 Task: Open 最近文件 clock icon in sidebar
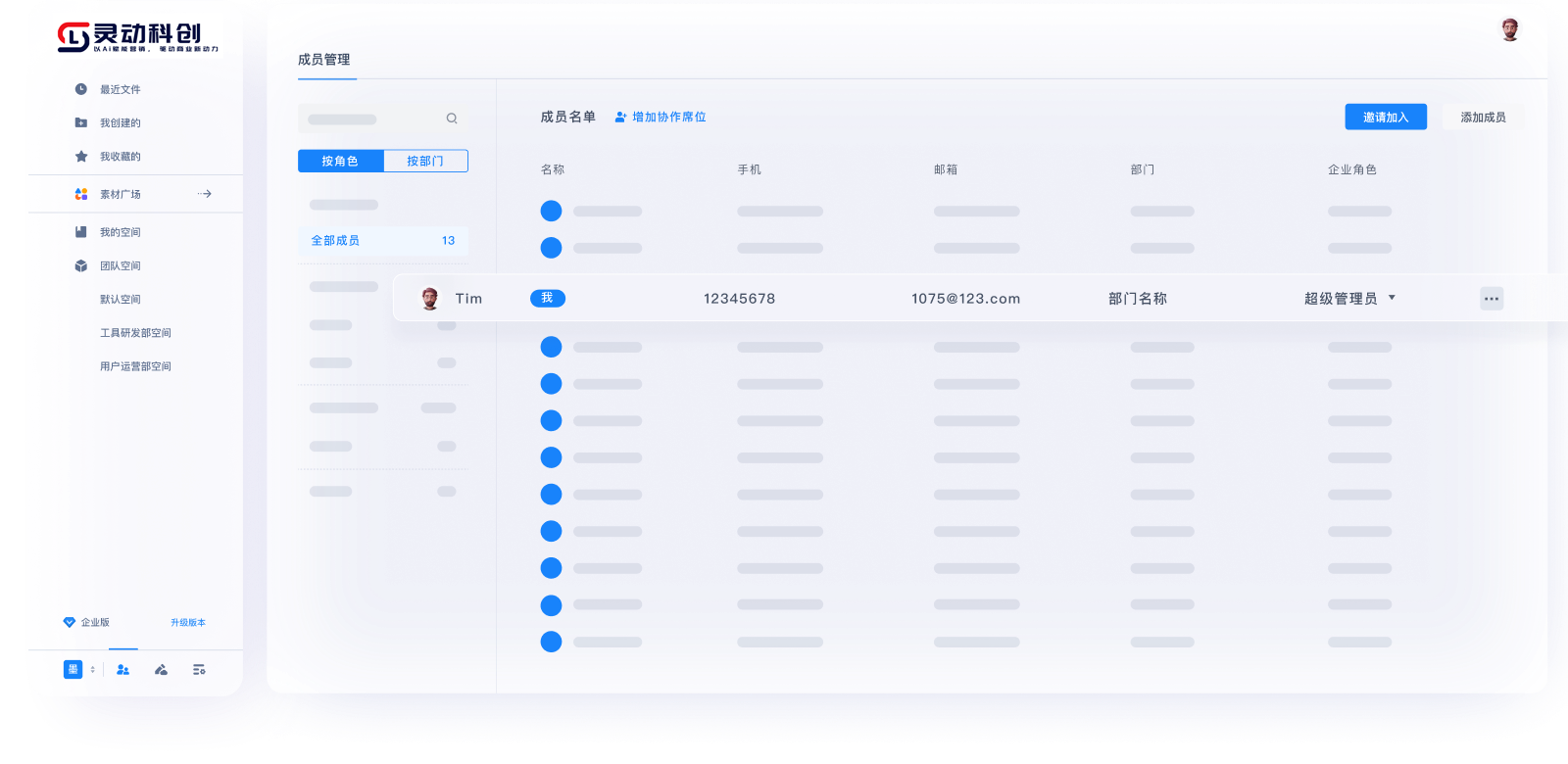(81, 89)
